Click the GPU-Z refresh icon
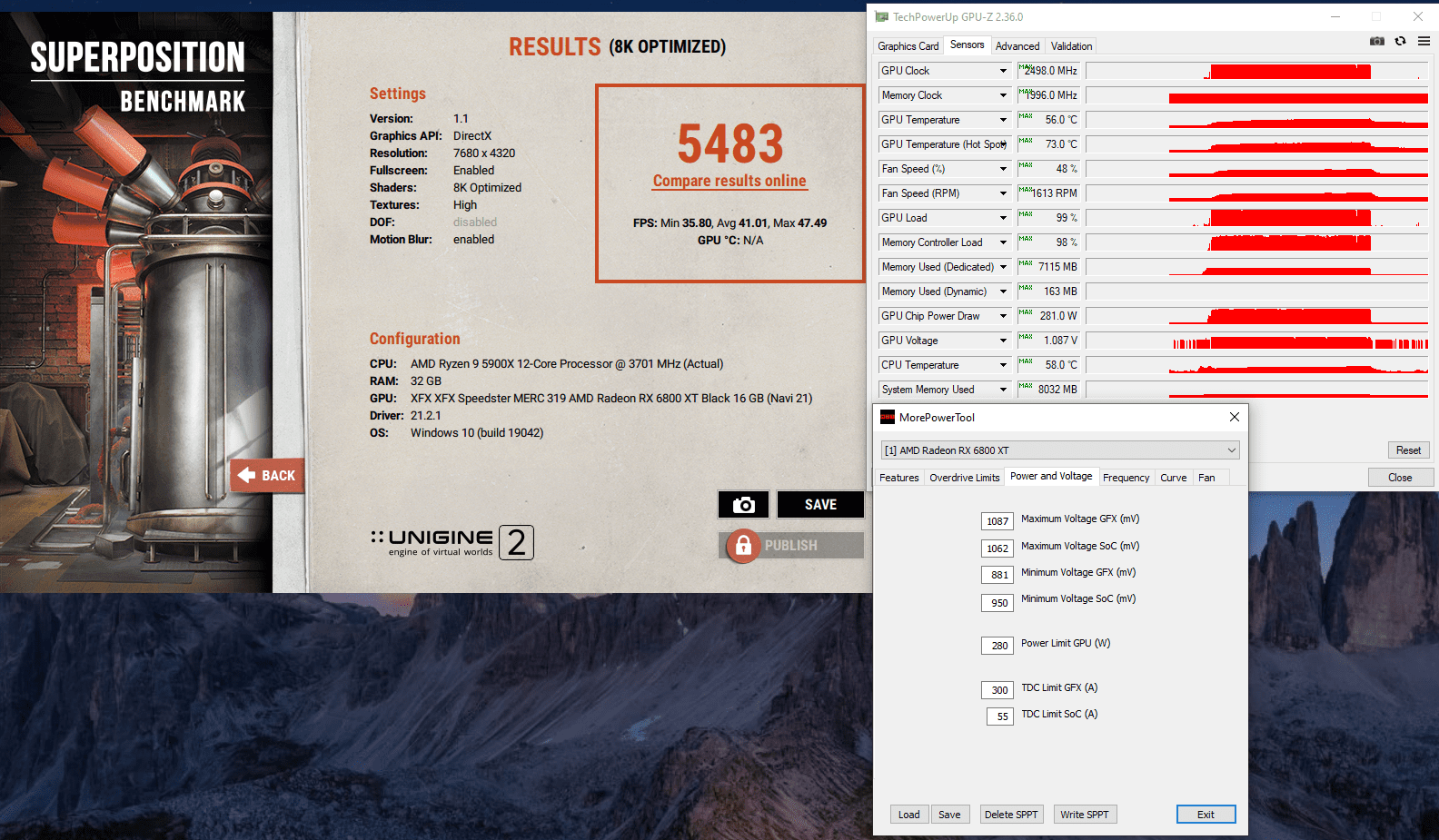1439x840 pixels. [x=1400, y=41]
